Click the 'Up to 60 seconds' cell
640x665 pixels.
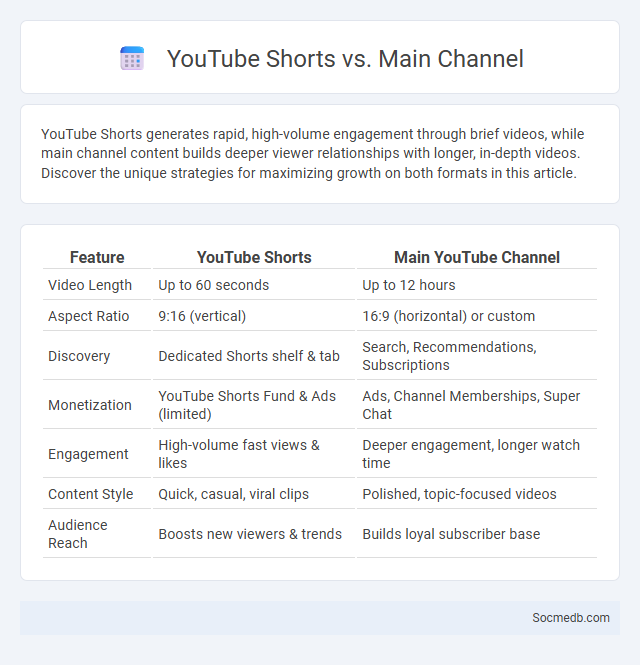254,285
